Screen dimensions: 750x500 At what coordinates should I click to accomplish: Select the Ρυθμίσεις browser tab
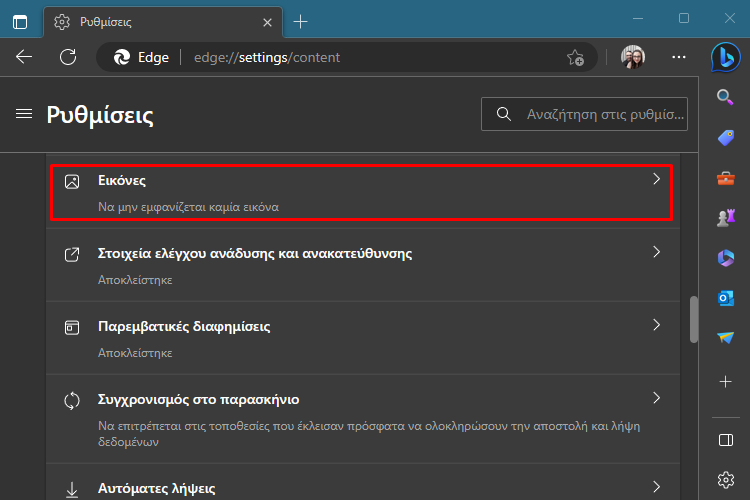click(x=163, y=22)
